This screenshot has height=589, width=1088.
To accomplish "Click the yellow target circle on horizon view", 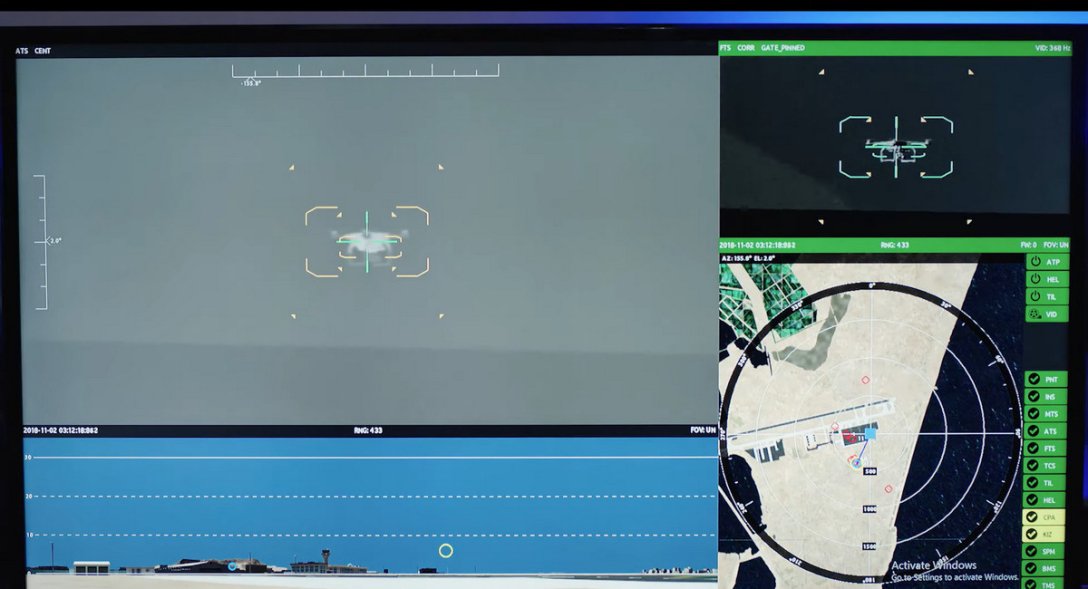I will [446, 551].
